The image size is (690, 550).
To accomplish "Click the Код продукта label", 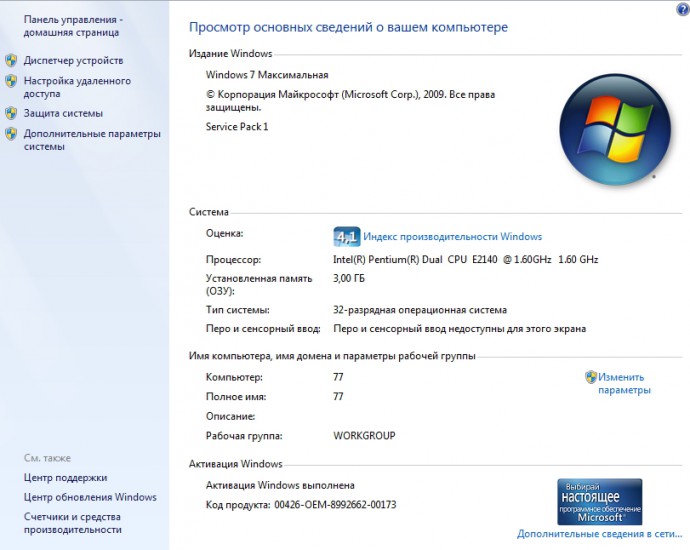I will (238, 505).
